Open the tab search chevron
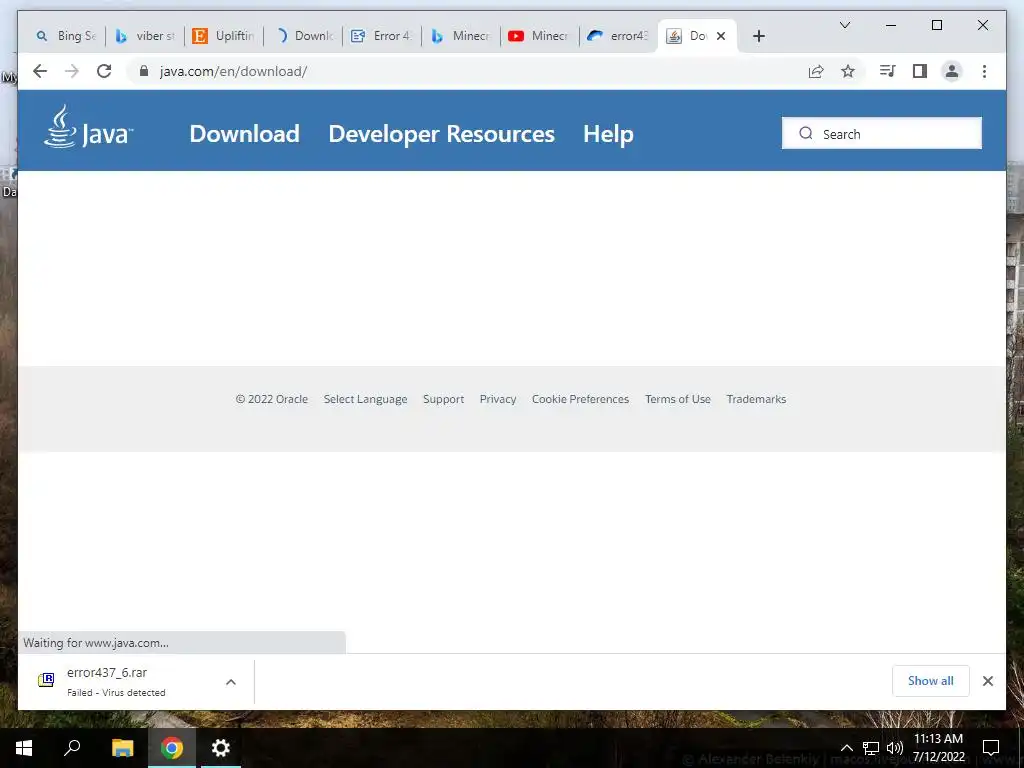 coord(844,25)
